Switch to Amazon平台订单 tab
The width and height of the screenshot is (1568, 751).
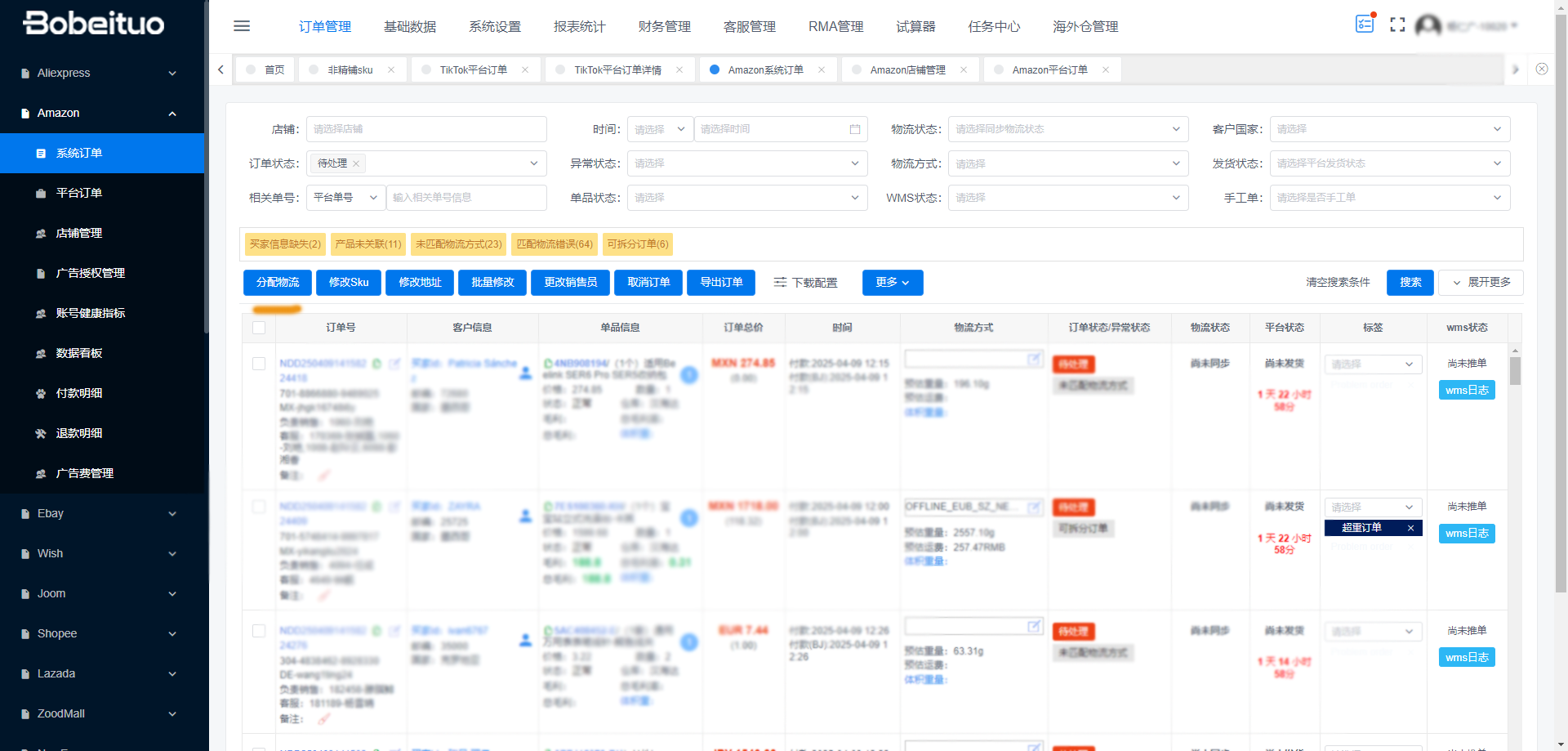[1049, 70]
